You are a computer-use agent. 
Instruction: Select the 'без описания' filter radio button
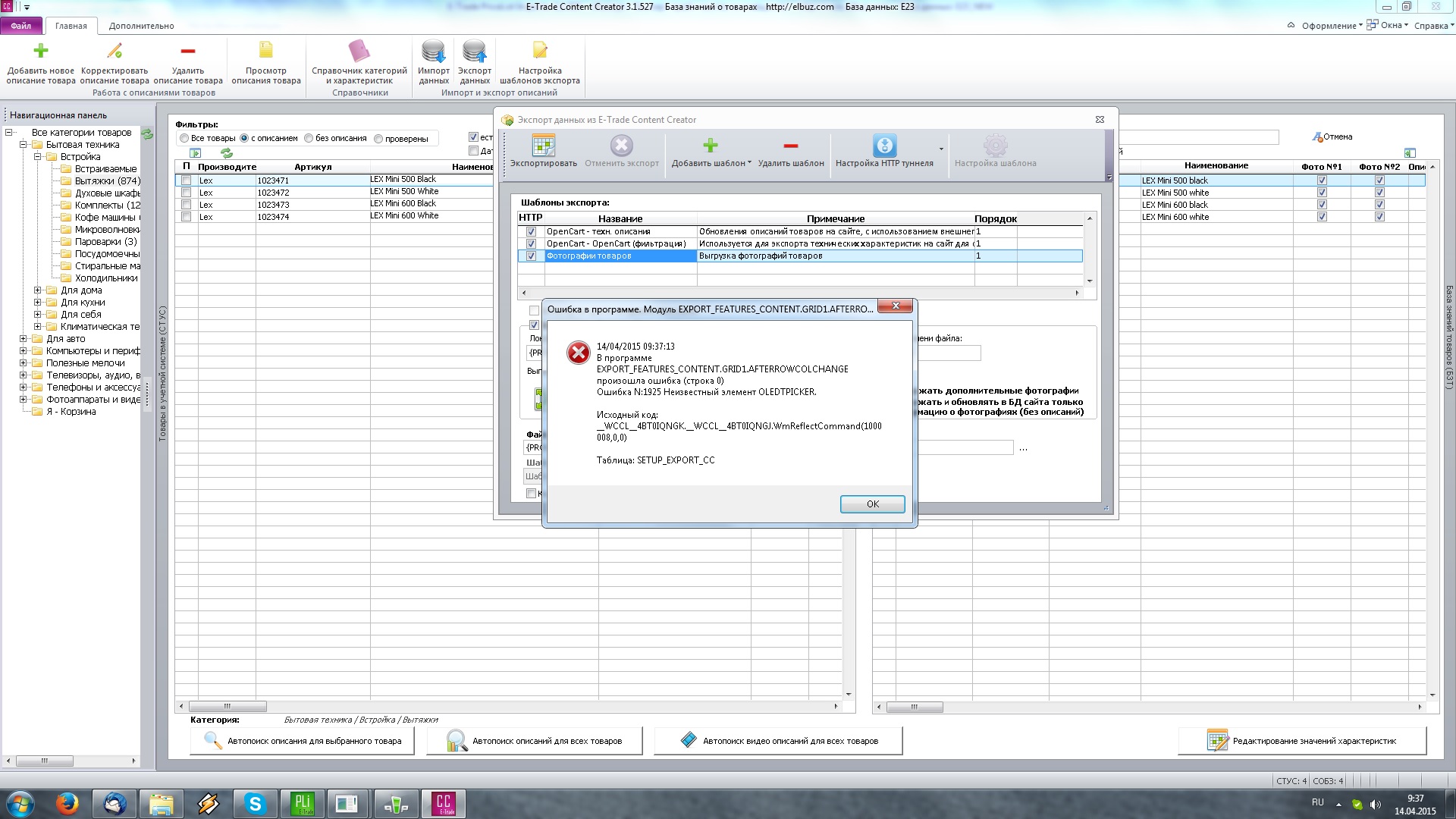[309, 139]
